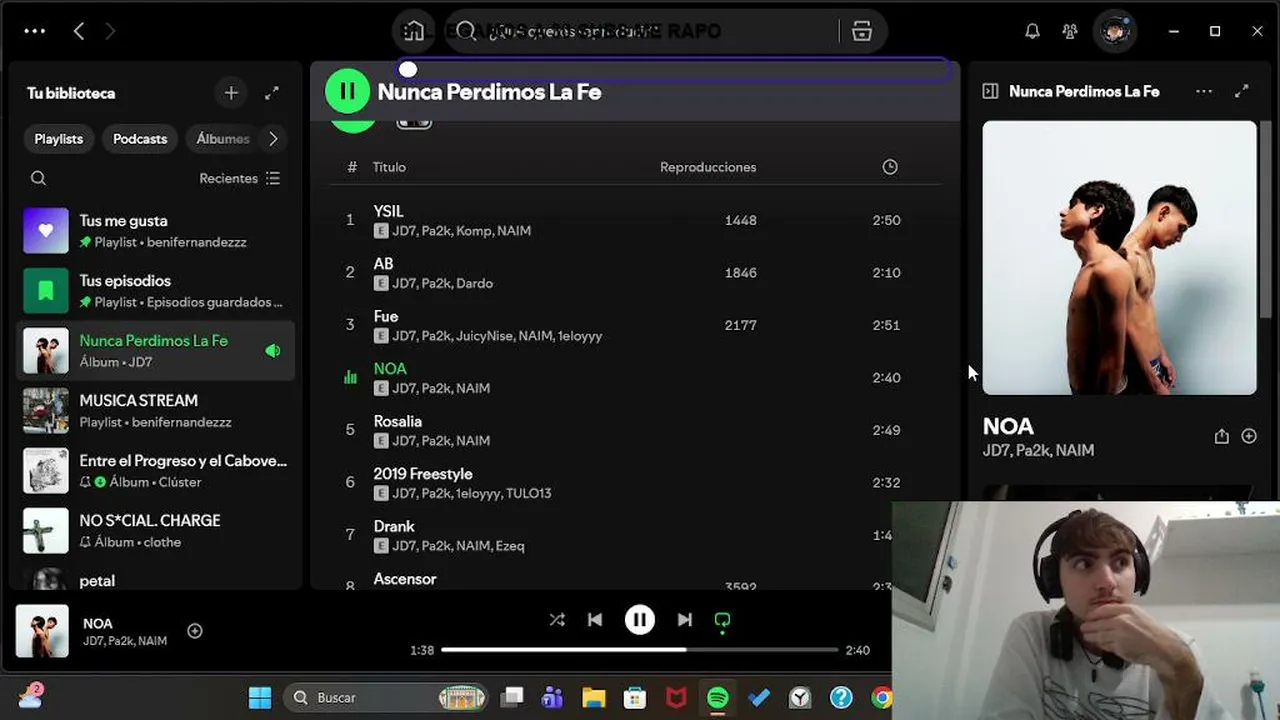Toggle shuffle playback
Screen dimensions: 1280x720
[557, 620]
